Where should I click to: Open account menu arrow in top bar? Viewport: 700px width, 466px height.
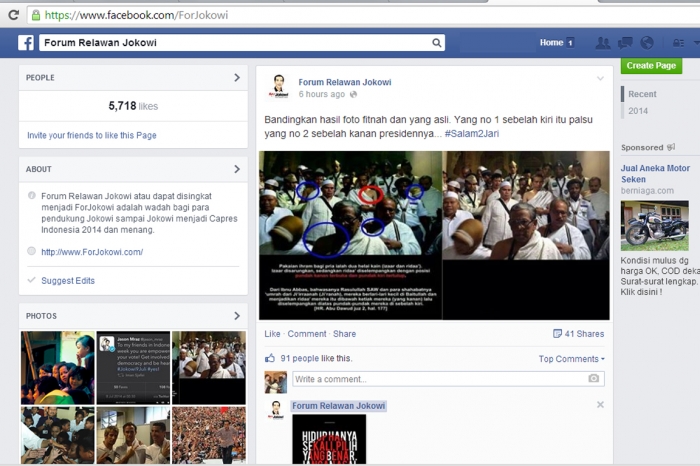[696, 43]
